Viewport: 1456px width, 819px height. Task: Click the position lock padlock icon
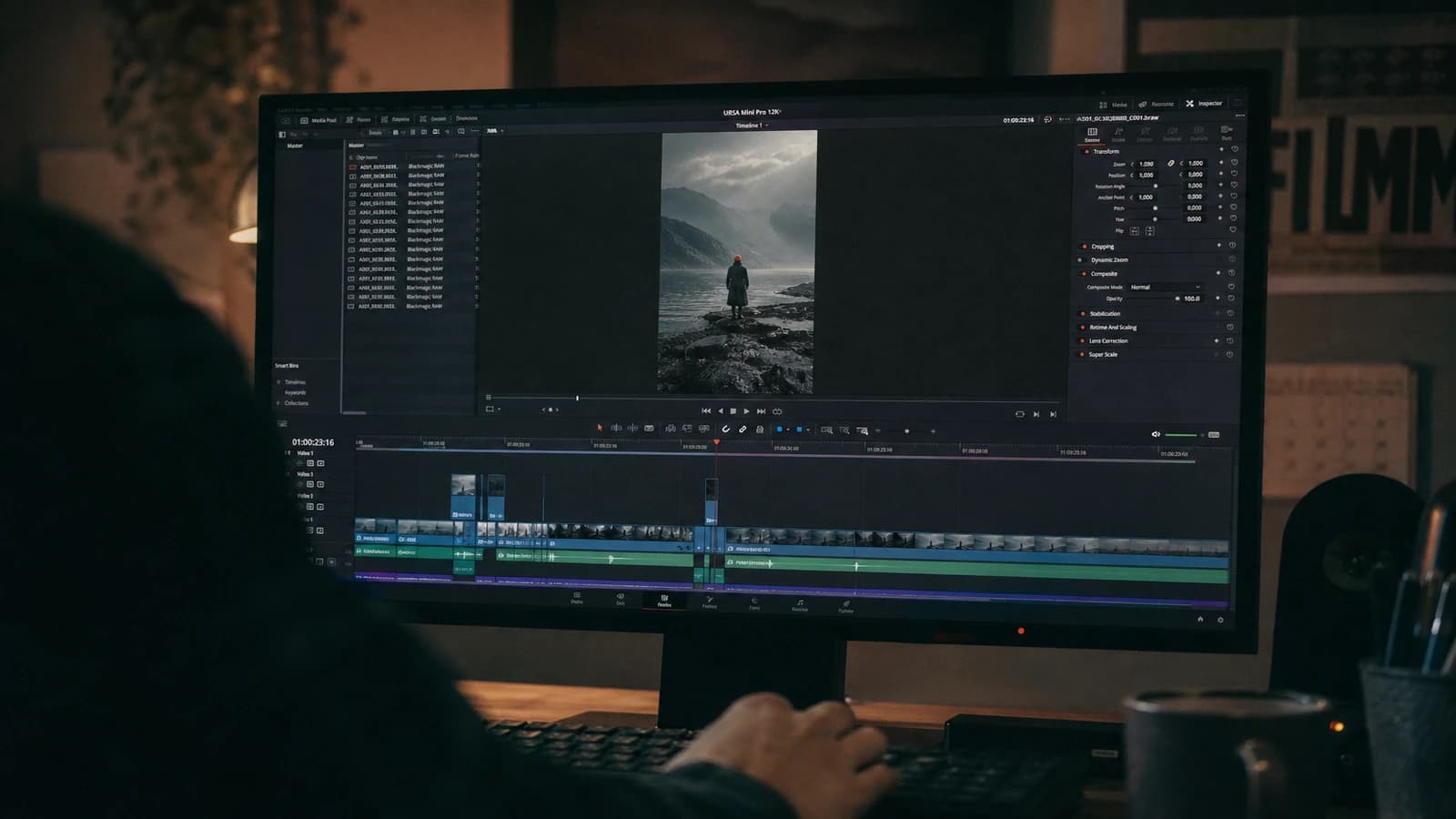(x=760, y=430)
